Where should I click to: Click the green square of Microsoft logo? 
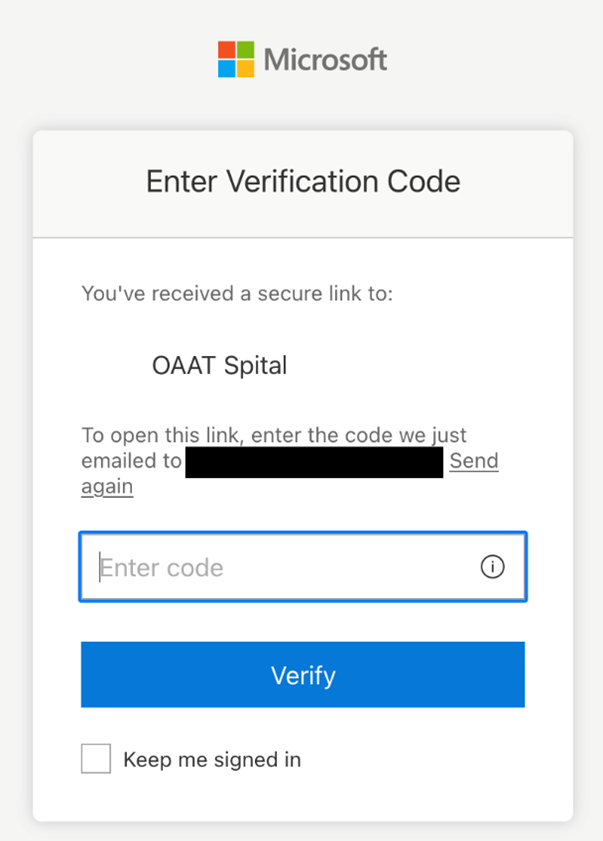coord(246,50)
